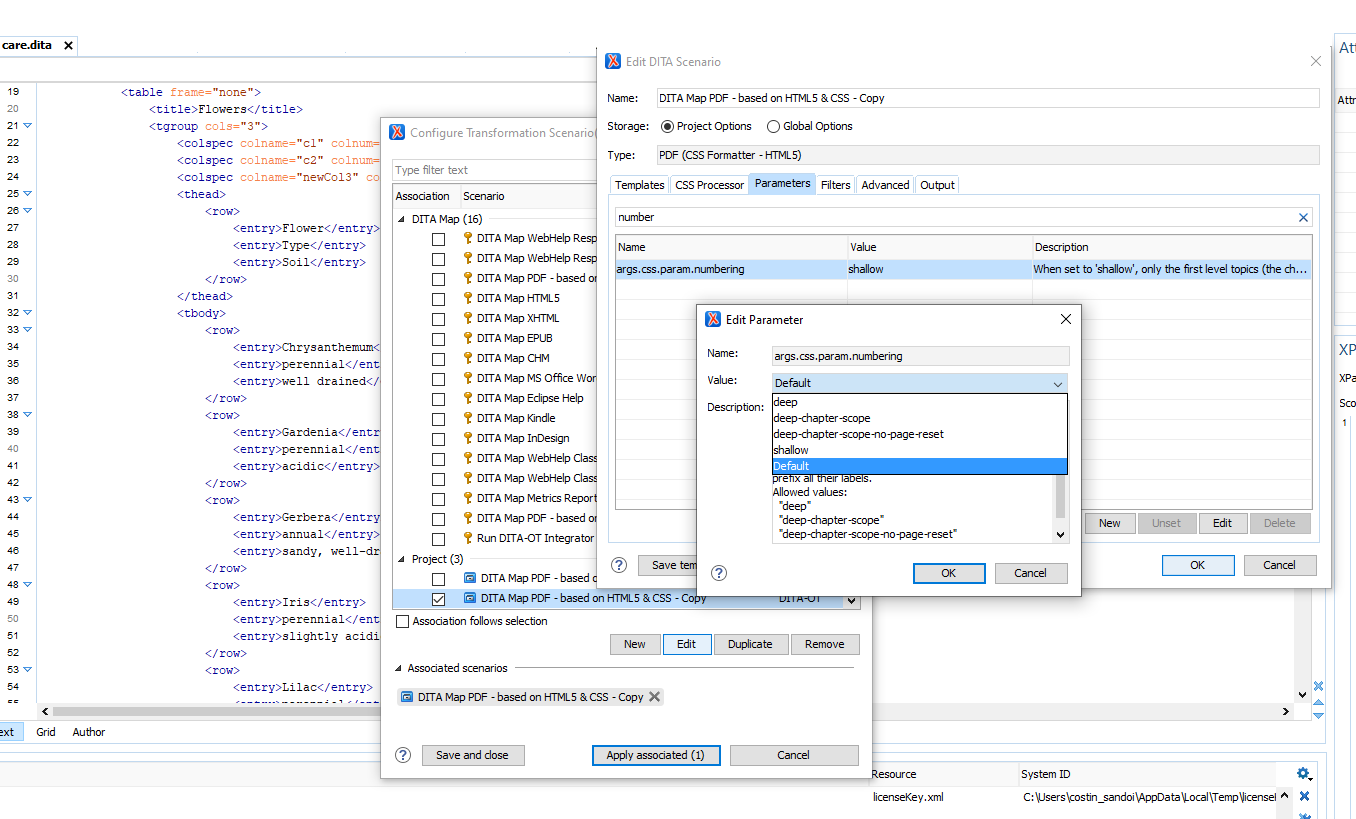Screen dimensions: 1356x819
Task: Clear the 'number' parameter filter with the X icon
Action: (1303, 217)
